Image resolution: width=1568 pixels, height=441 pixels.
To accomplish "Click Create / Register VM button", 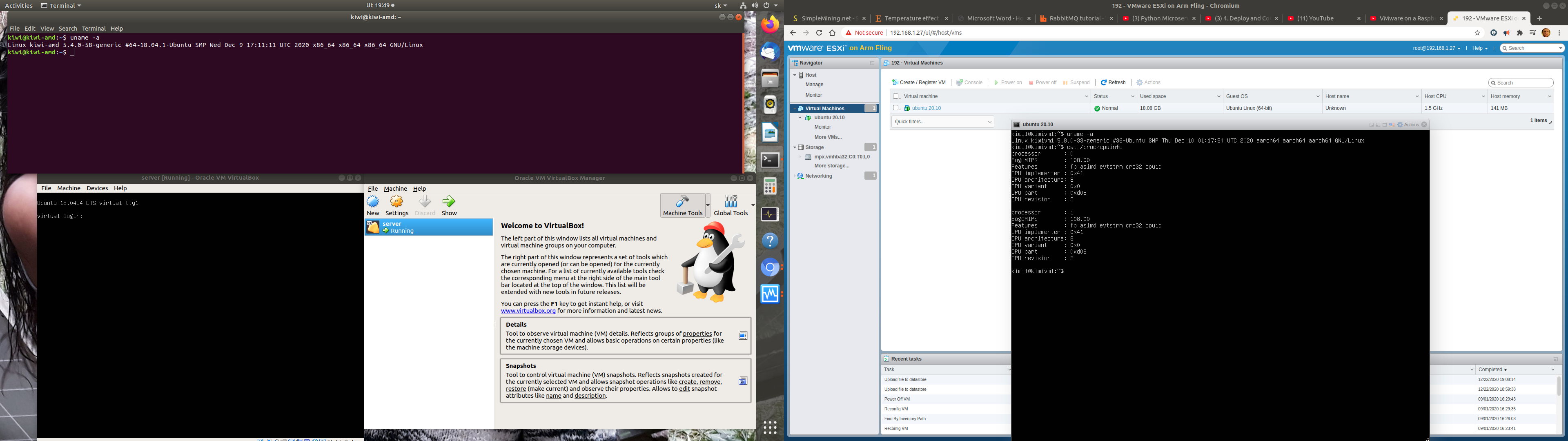I will point(918,82).
